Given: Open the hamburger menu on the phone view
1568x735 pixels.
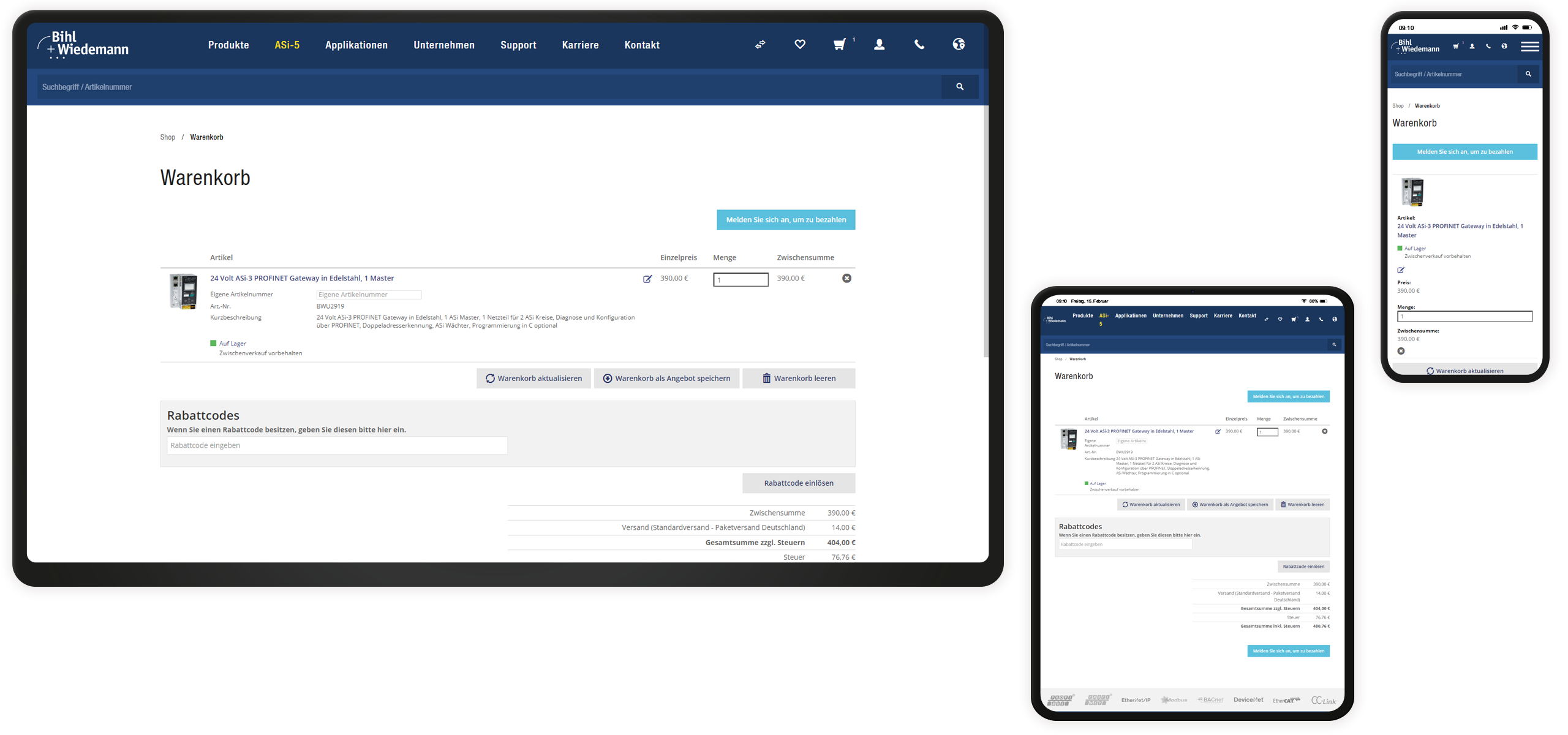Looking at the screenshot, I should tap(1529, 47).
